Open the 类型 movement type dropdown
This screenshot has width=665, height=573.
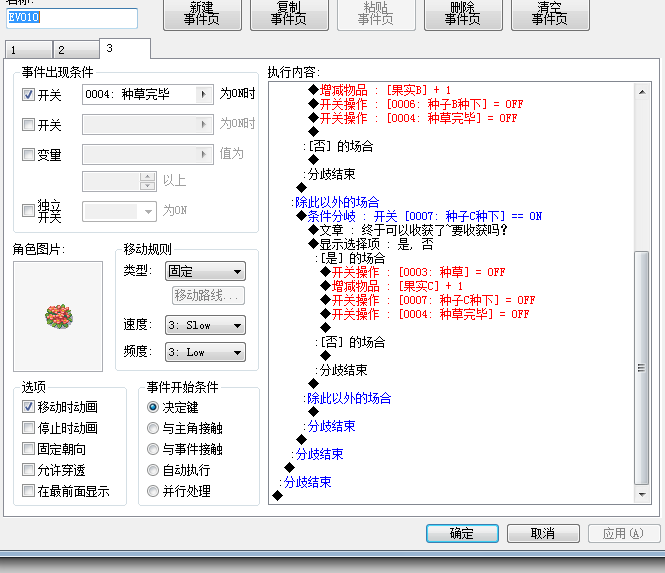coord(205,271)
